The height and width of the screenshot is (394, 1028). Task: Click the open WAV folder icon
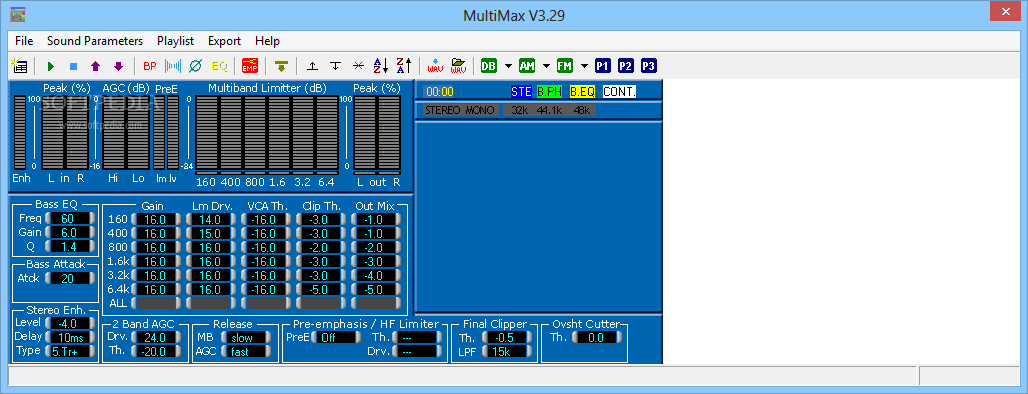458,66
